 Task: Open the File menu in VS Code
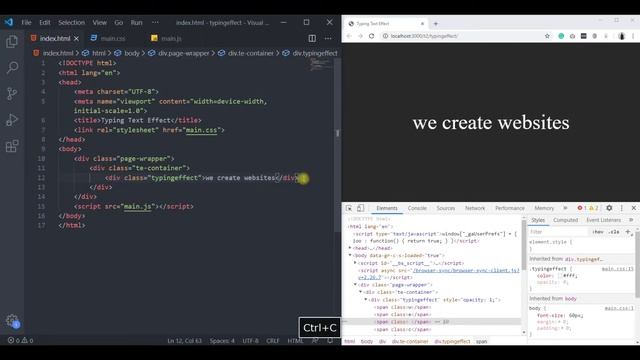(26, 22)
